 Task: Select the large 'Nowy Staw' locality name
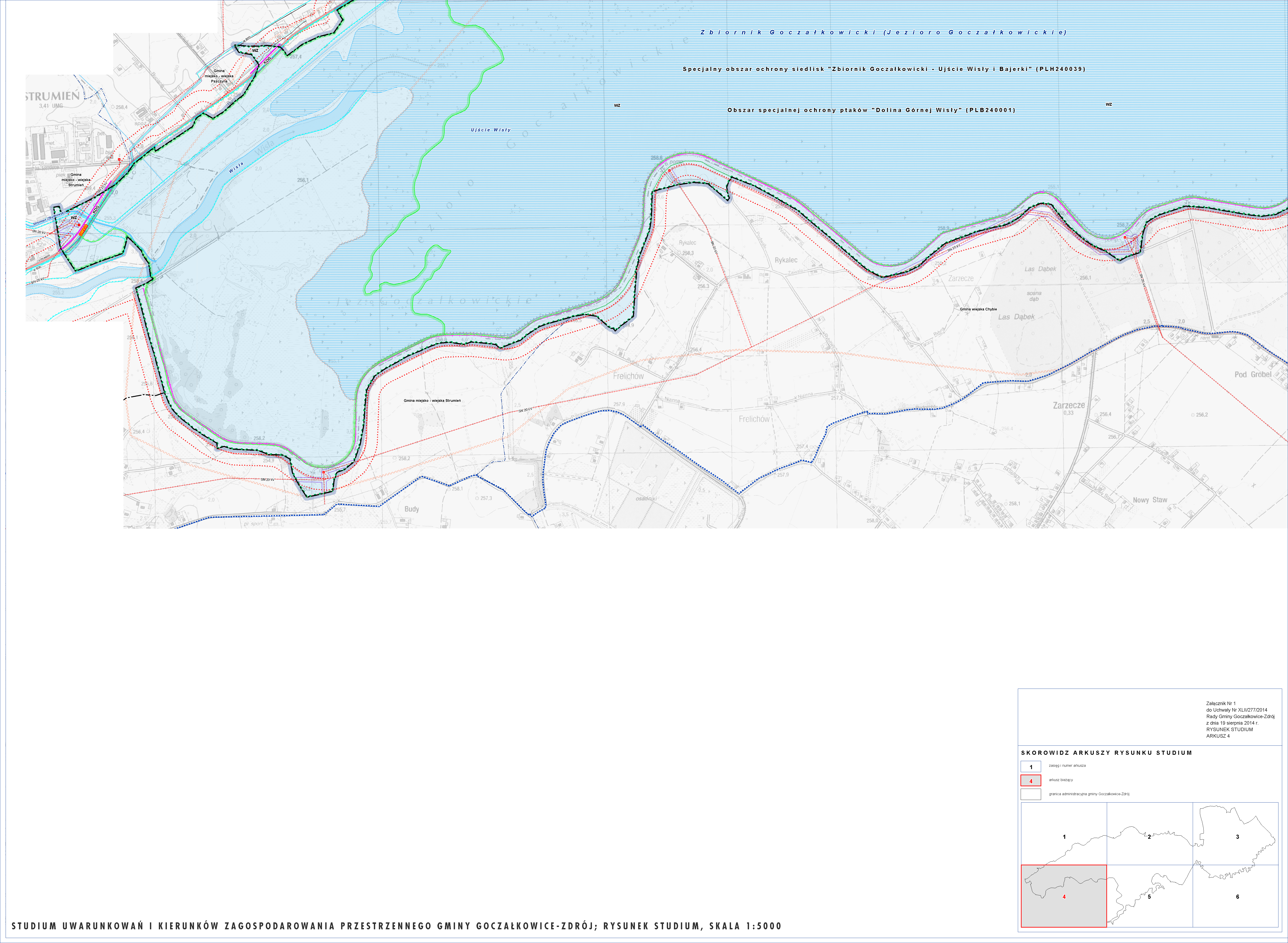(x=1150, y=500)
